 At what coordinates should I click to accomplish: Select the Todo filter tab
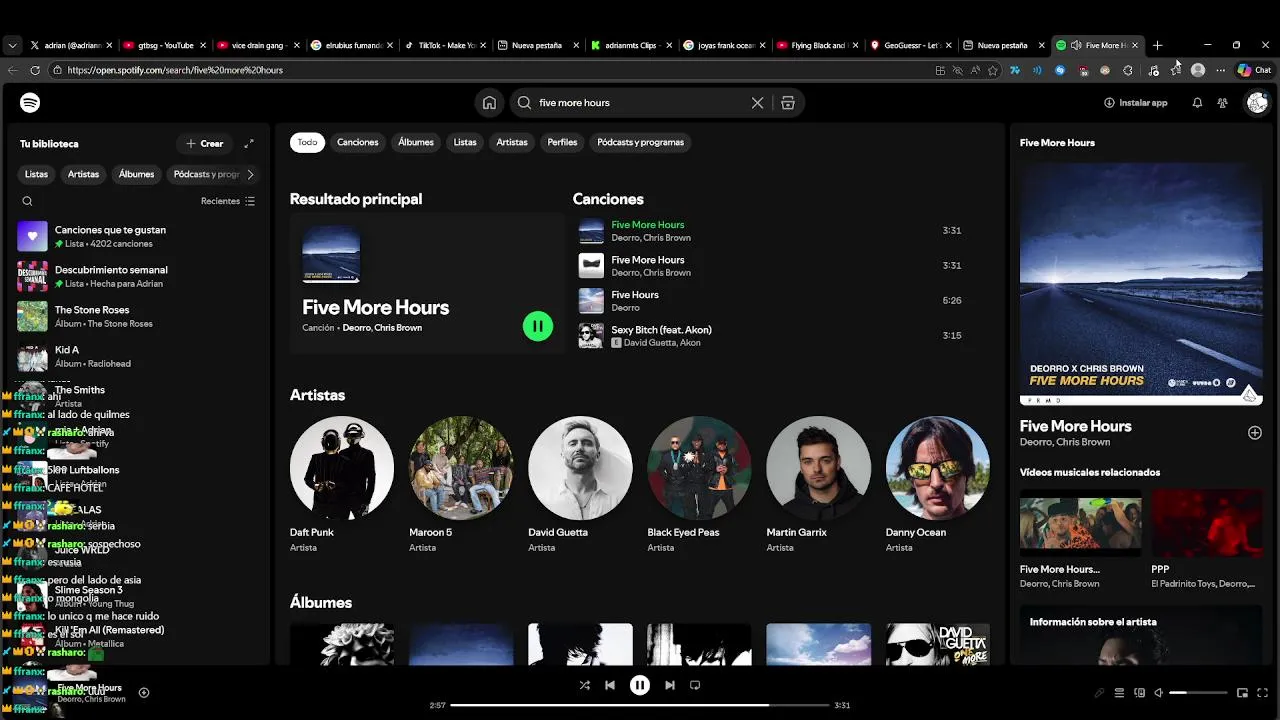coord(307,142)
